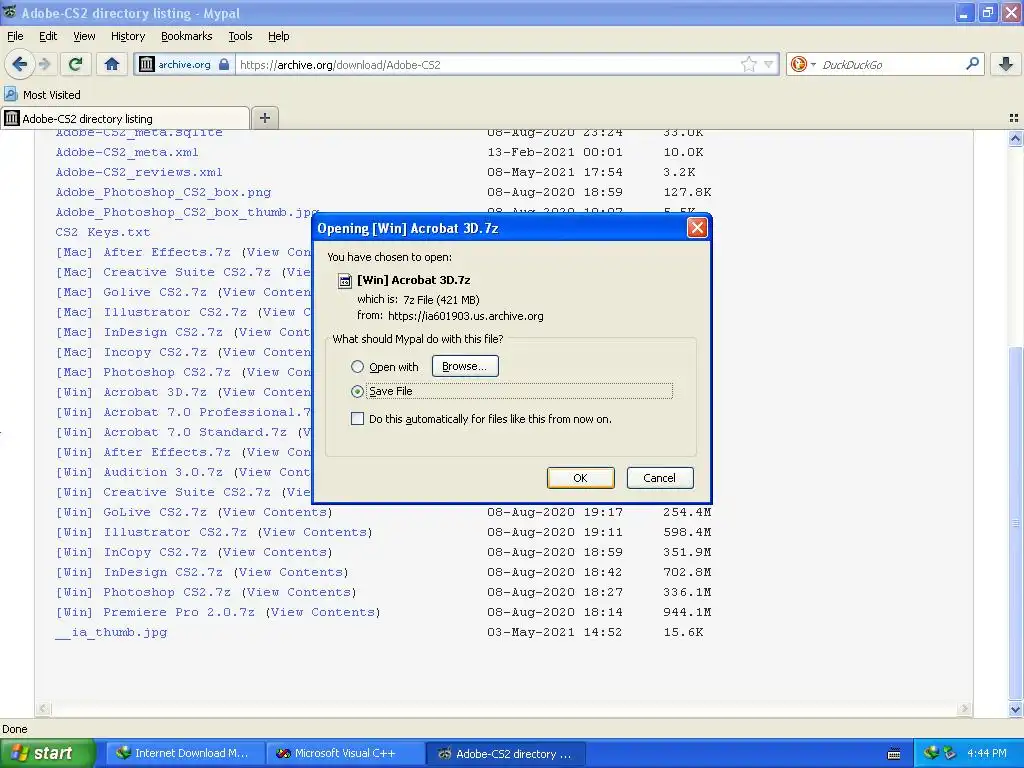1024x768 pixels.
Task: Click the vertical scrollbar down arrow
Action: click(x=1015, y=709)
